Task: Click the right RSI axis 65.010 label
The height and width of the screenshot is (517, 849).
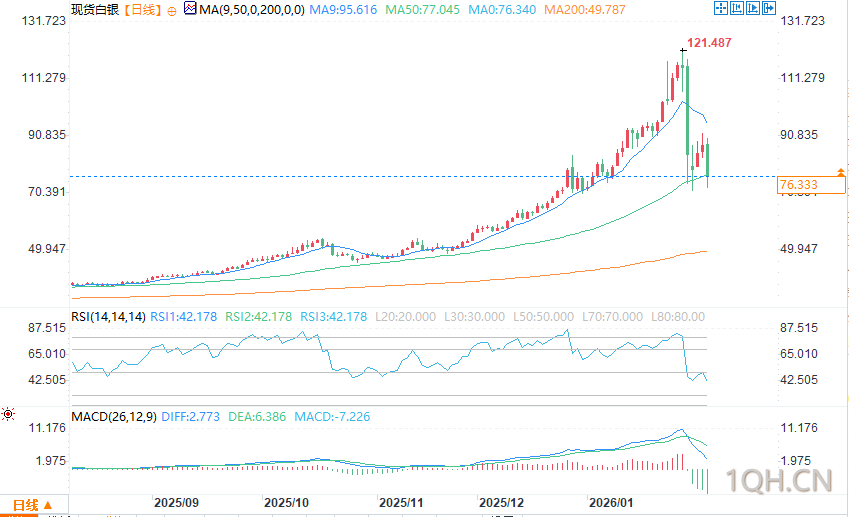Action: (799, 354)
